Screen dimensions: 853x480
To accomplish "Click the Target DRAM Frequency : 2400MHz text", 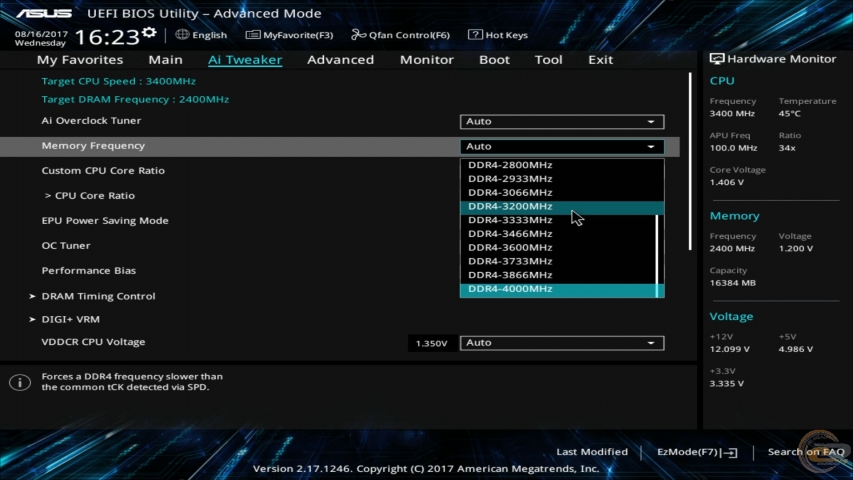I will pyautogui.click(x=135, y=100).
